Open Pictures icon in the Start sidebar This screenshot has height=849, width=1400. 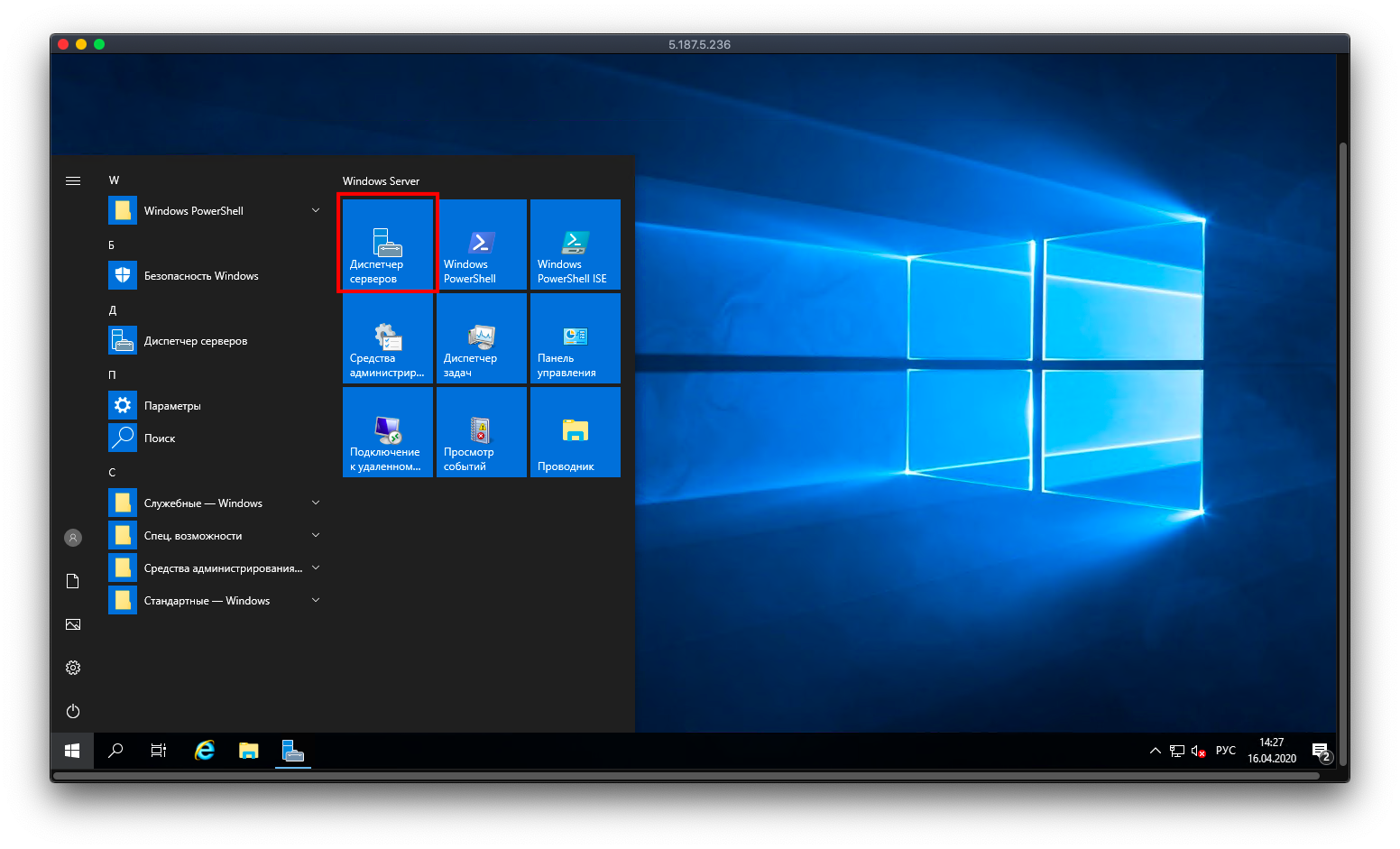click(x=73, y=624)
